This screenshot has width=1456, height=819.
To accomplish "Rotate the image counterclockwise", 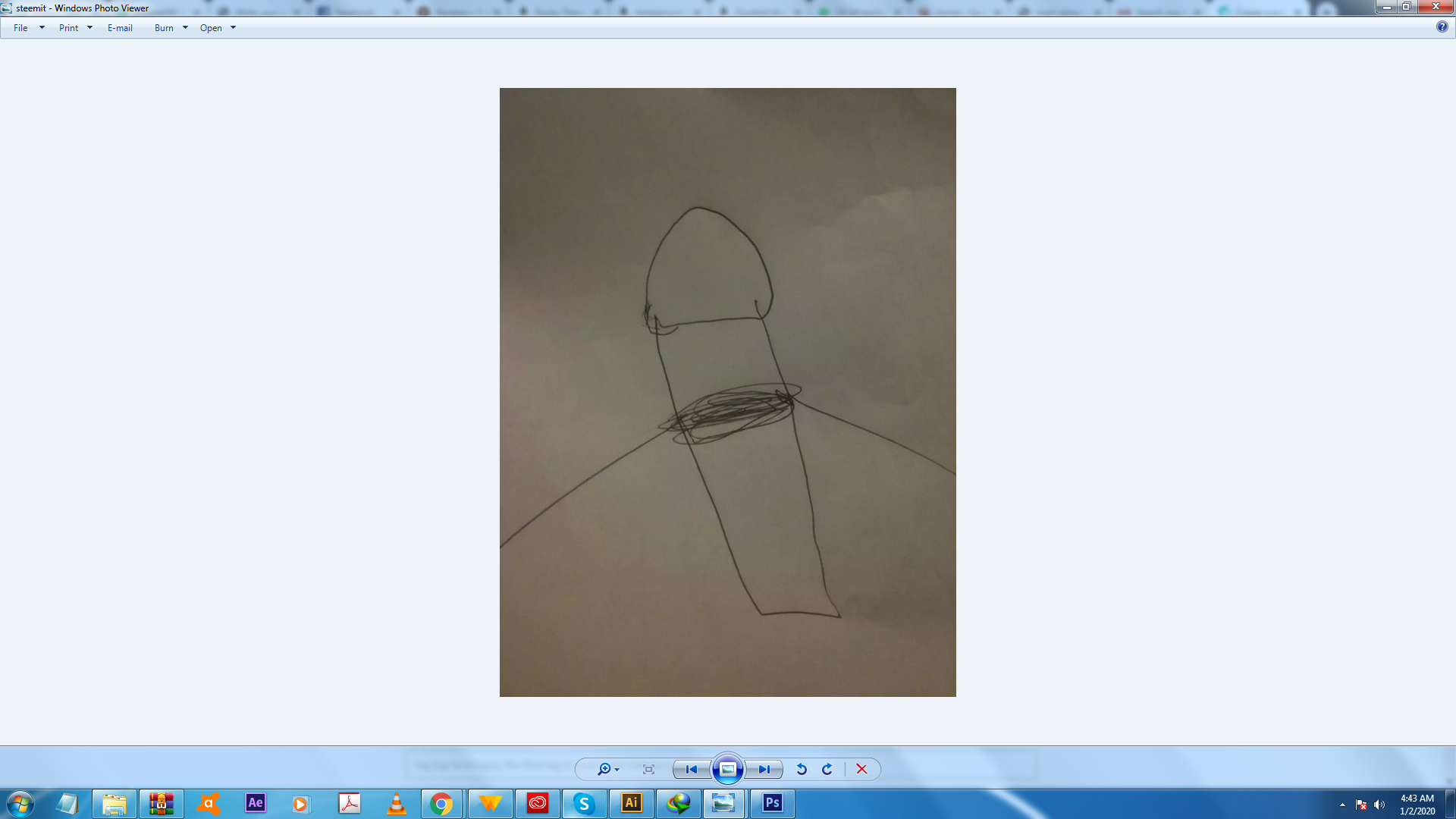I will (x=802, y=769).
